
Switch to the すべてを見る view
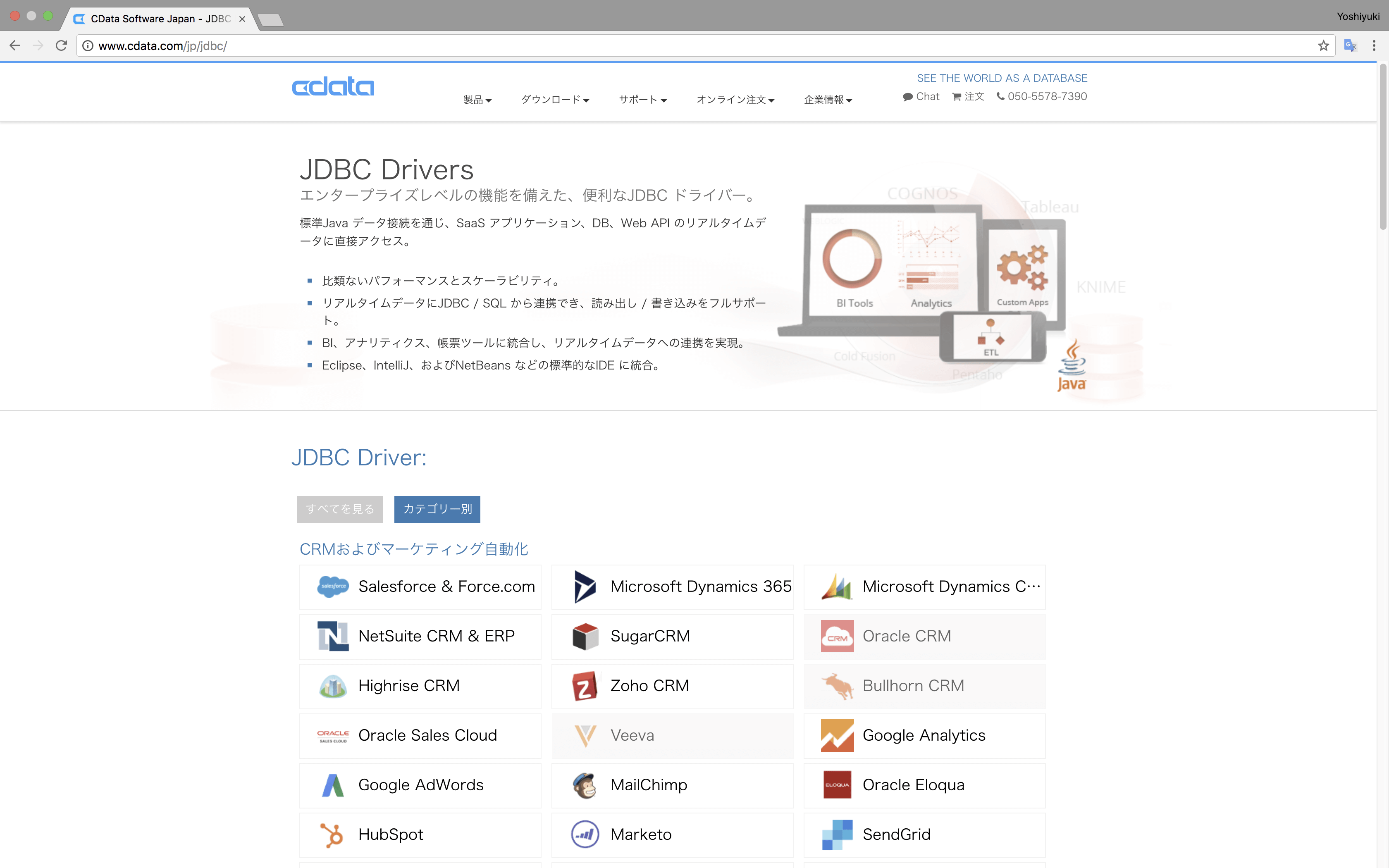340,509
